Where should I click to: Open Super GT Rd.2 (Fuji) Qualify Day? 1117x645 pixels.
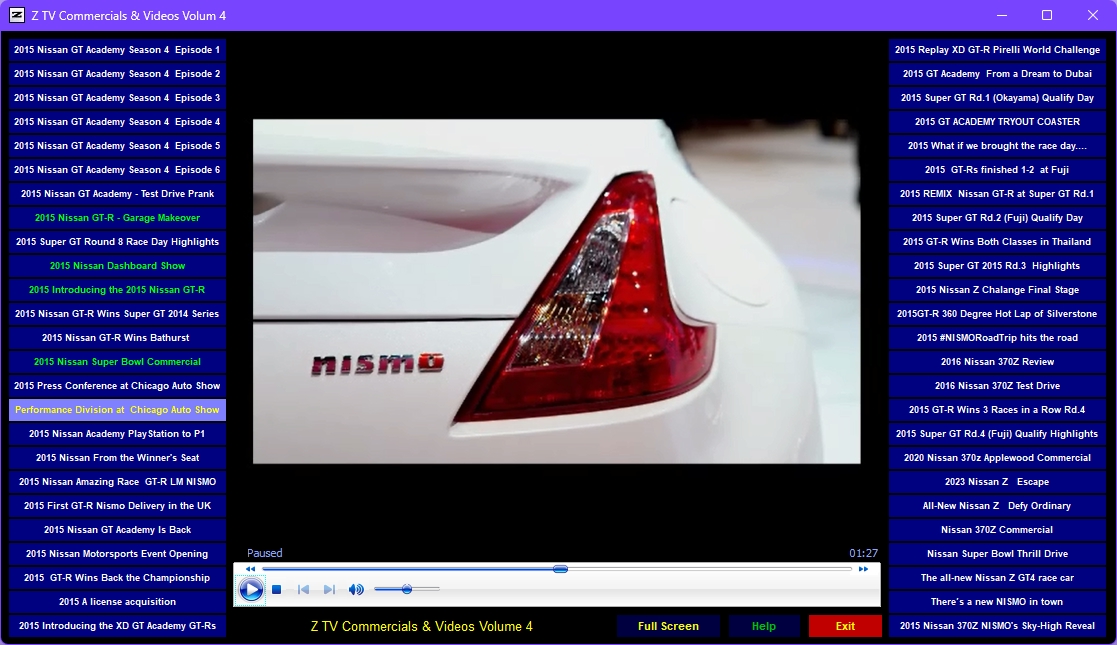click(997, 217)
